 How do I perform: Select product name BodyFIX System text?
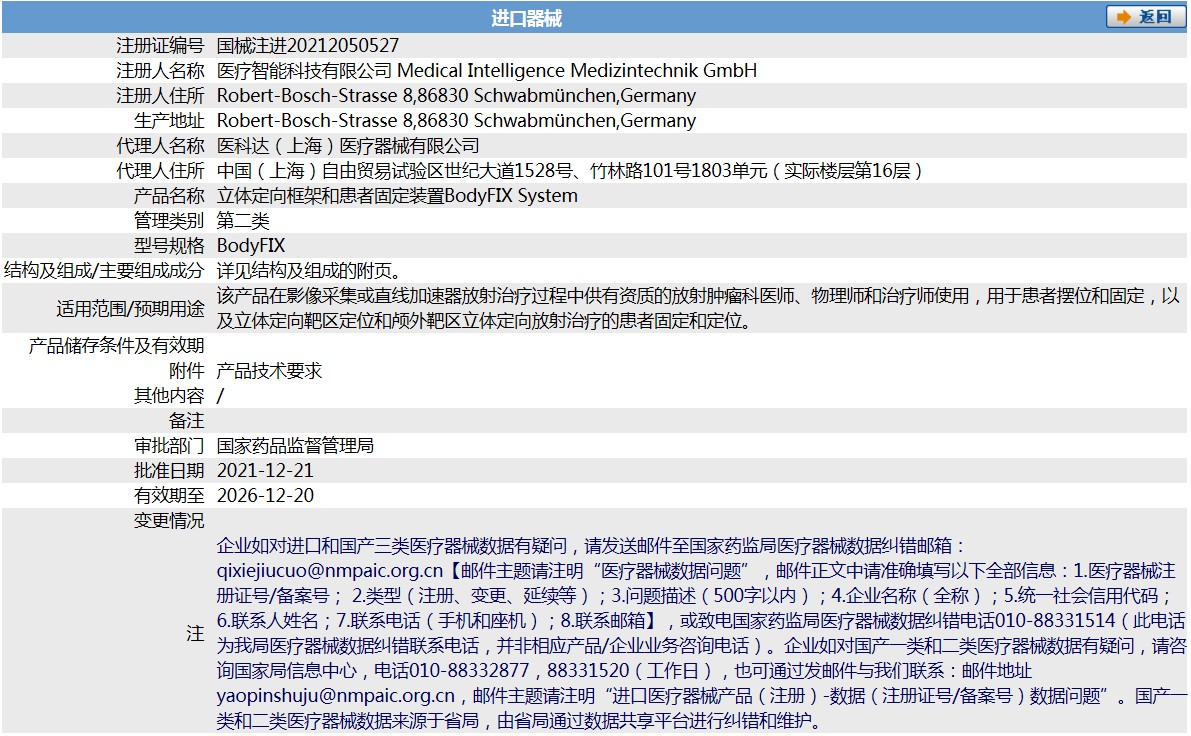coord(511,196)
